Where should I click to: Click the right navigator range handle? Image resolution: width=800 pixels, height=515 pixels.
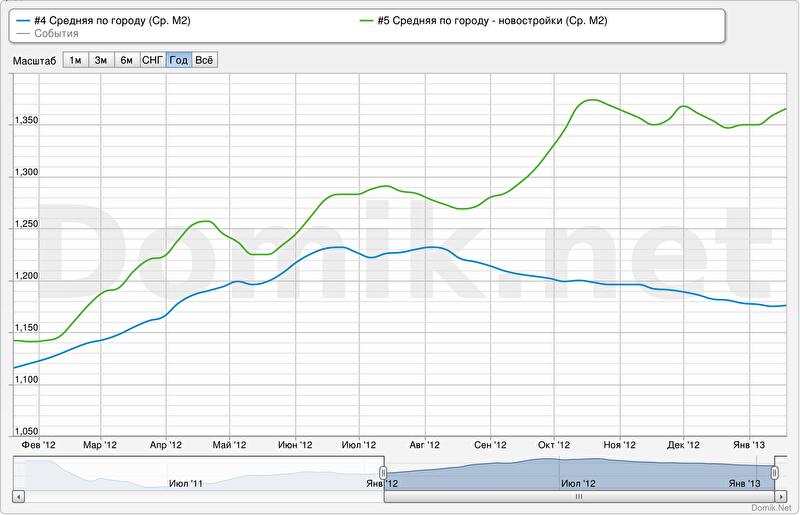[777, 472]
